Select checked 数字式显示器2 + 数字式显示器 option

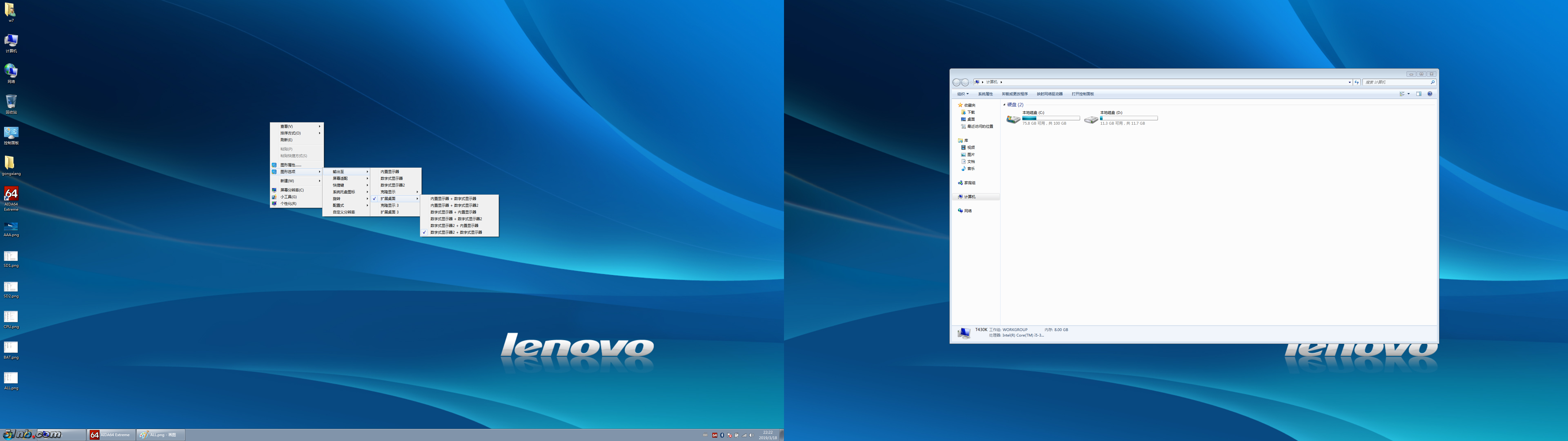tap(456, 232)
